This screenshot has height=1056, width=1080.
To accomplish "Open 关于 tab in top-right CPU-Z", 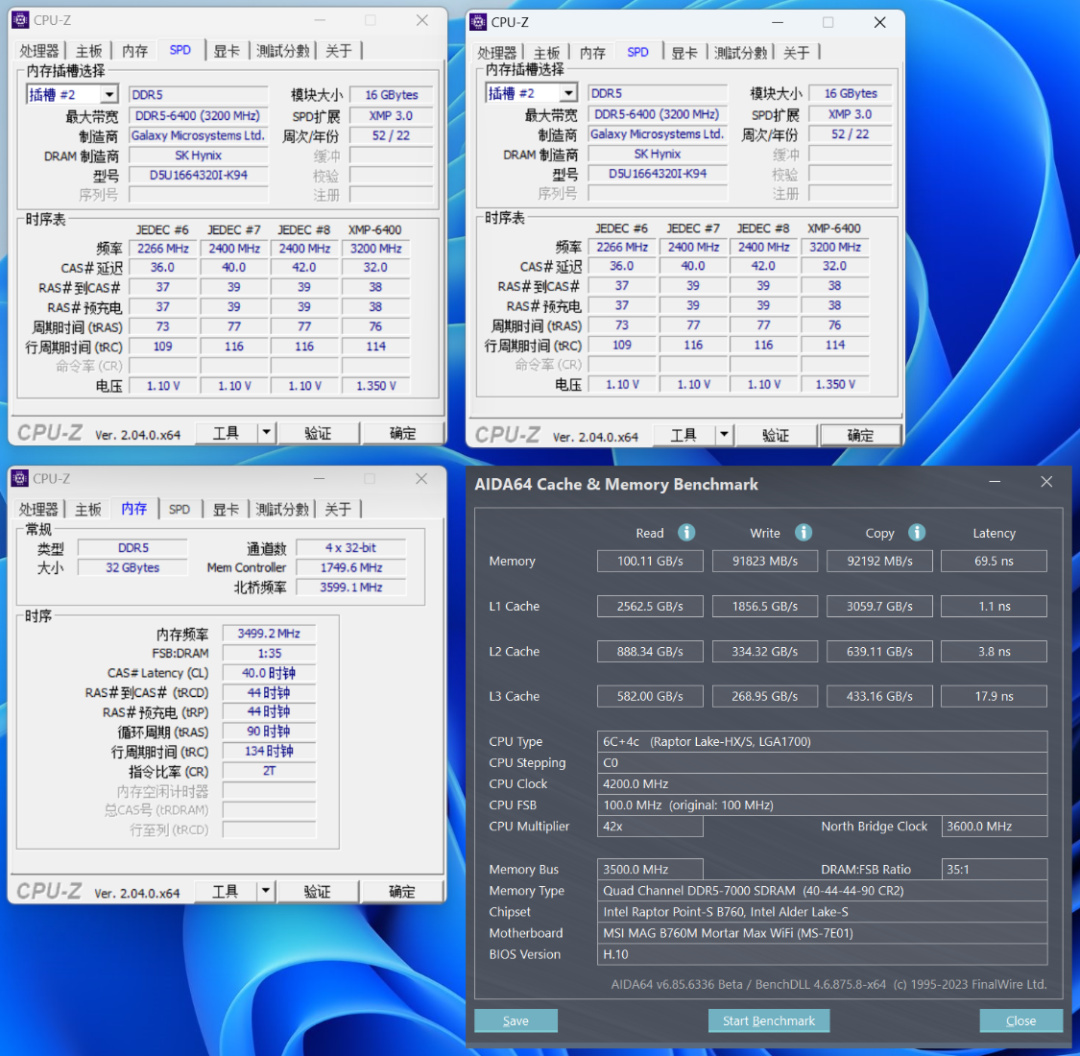I will pyautogui.click(x=796, y=53).
